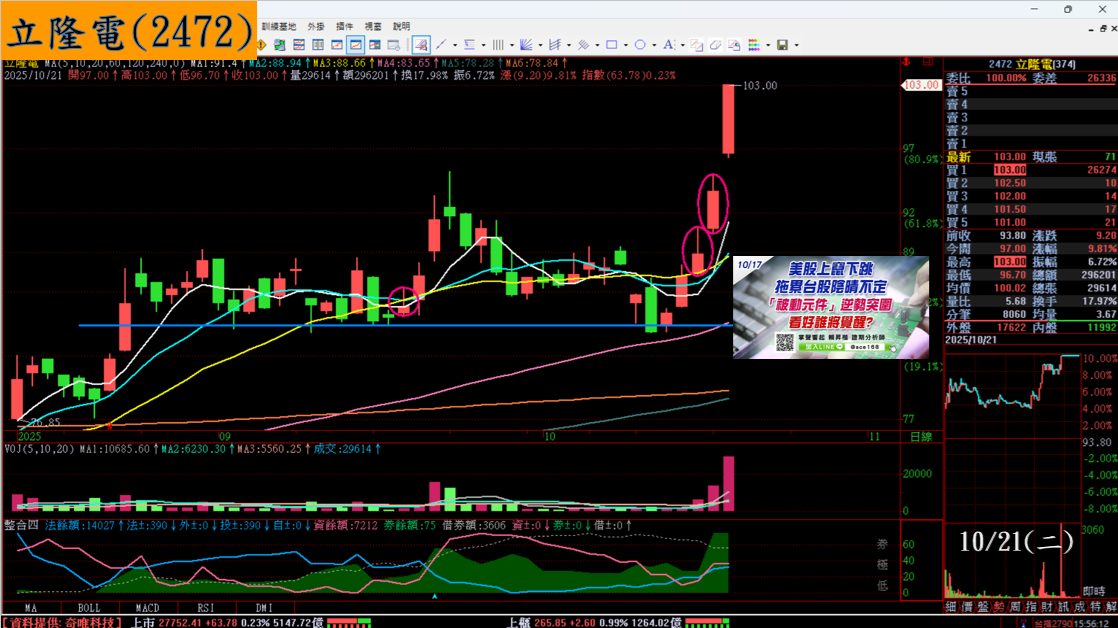
Task: Select the circle drawing tool
Action: point(640,45)
